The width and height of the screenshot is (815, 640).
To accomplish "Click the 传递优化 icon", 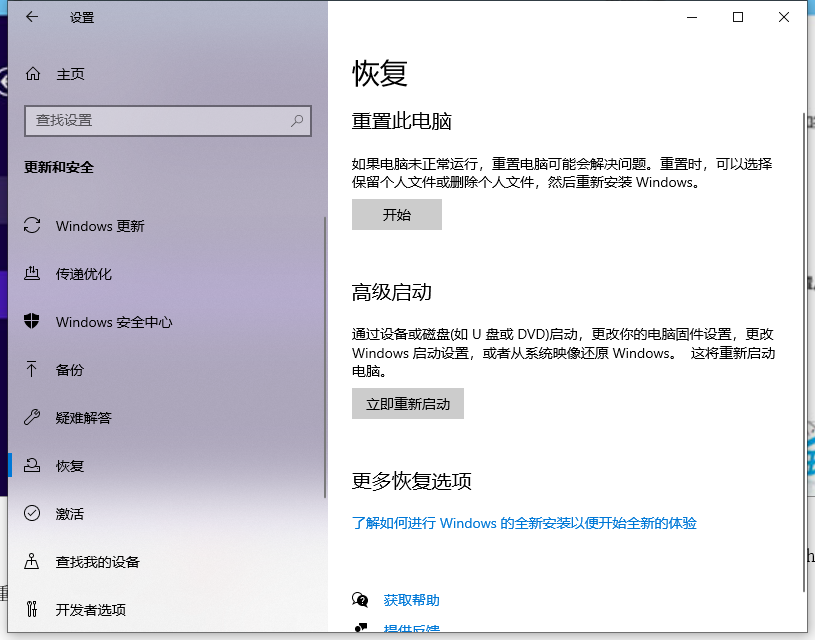I will 33,274.
